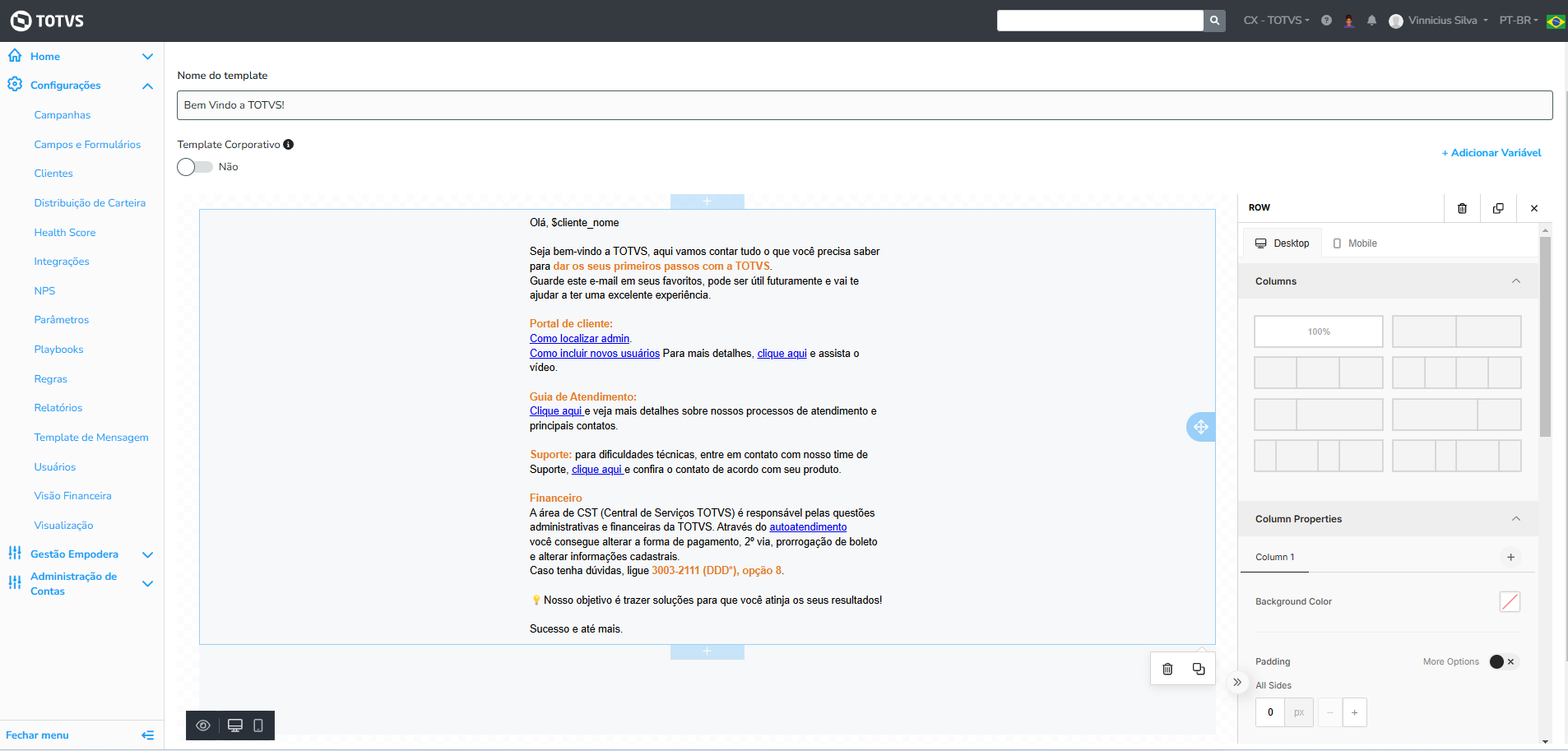Open Integrações in the sidebar
The height and width of the screenshot is (751, 1568).
(x=62, y=262)
